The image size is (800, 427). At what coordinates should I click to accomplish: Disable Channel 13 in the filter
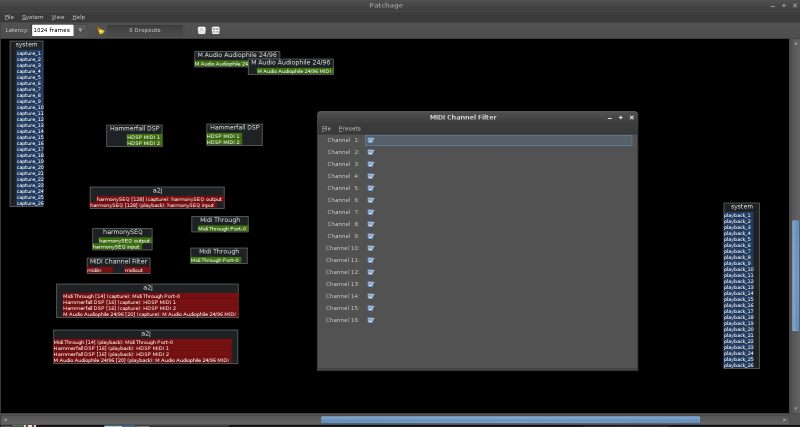point(371,284)
